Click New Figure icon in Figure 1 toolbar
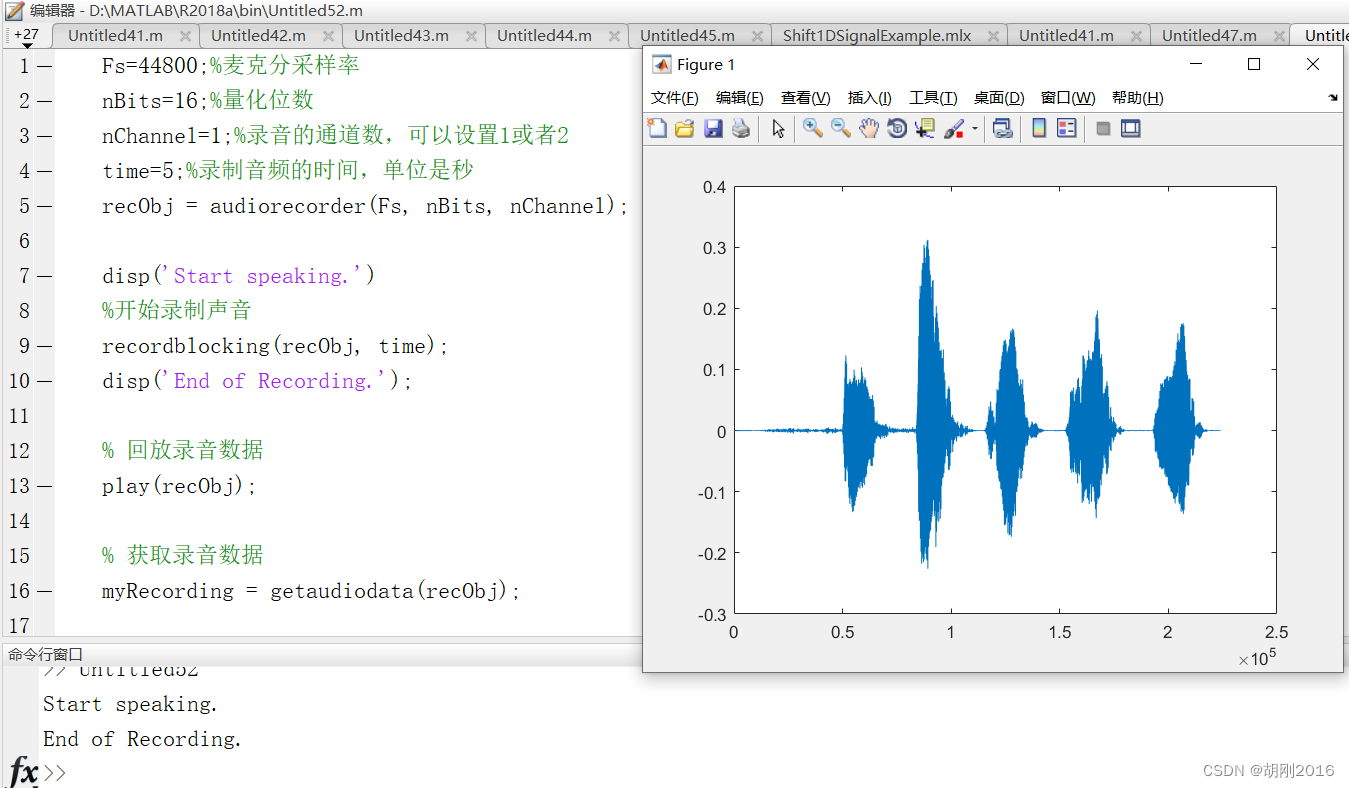The width and height of the screenshot is (1349, 788). [657, 128]
